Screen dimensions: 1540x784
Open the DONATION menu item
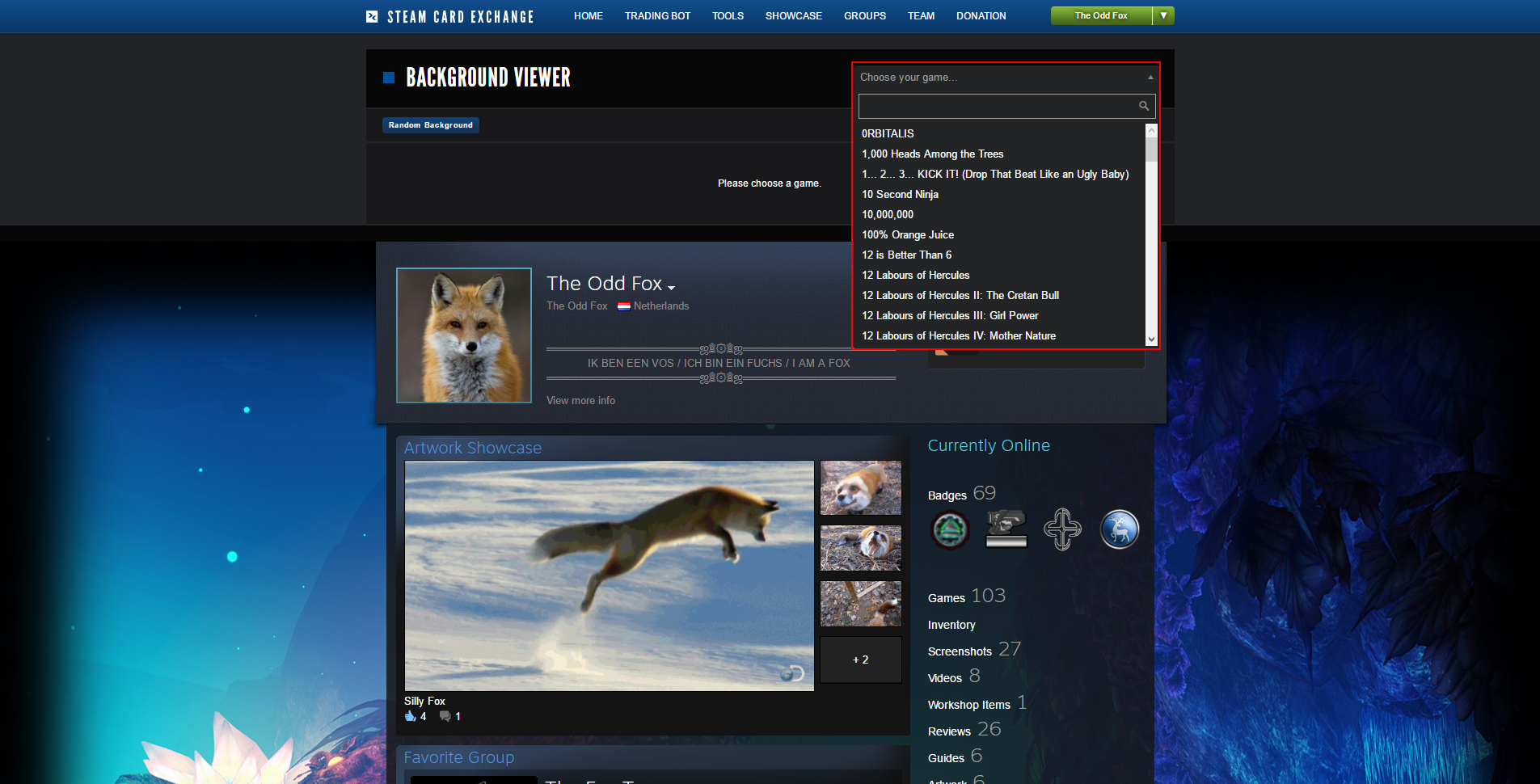(x=981, y=16)
